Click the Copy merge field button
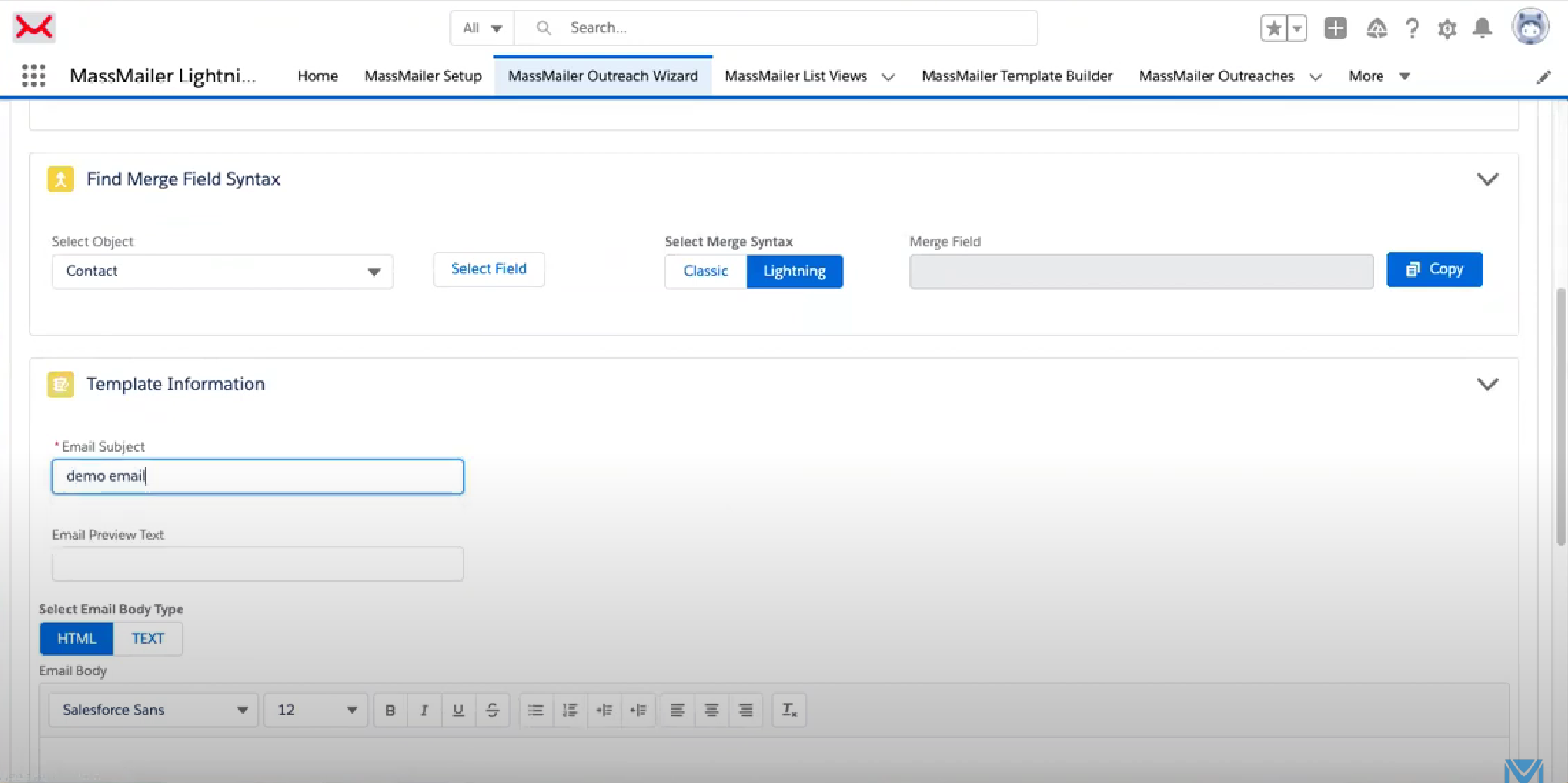The width and height of the screenshot is (1568, 783). 1434,269
